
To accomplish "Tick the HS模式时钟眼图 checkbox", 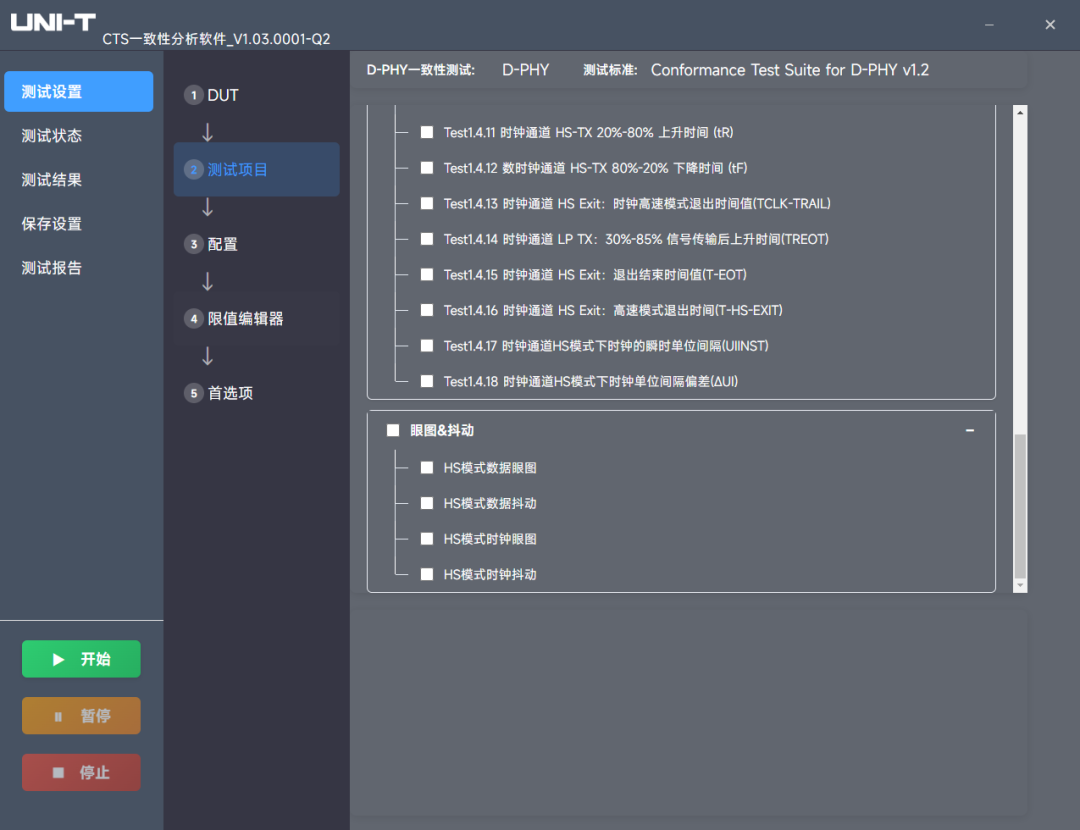I will click(427, 539).
